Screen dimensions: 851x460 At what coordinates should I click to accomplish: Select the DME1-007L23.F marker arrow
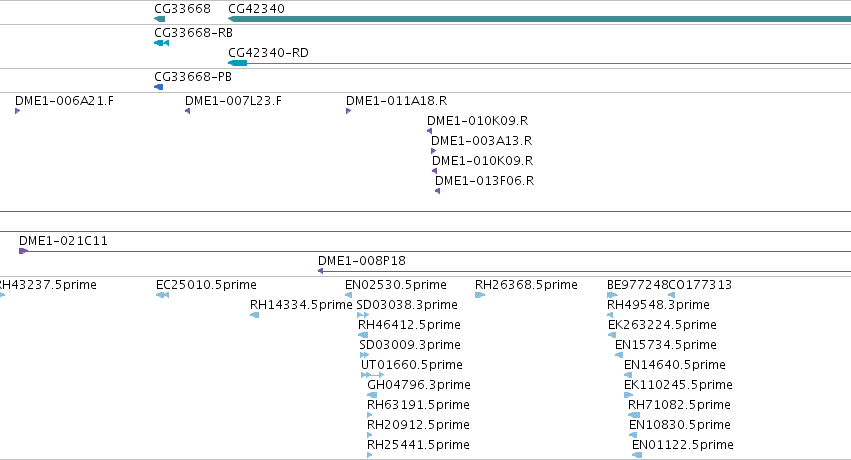(187, 111)
